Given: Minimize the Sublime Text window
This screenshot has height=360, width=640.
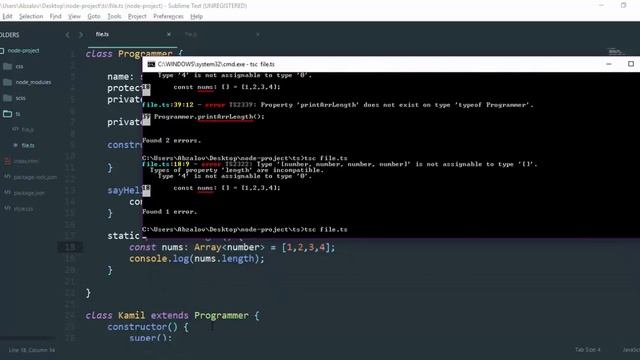Looking at the screenshot, I should click(x=601, y=5).
